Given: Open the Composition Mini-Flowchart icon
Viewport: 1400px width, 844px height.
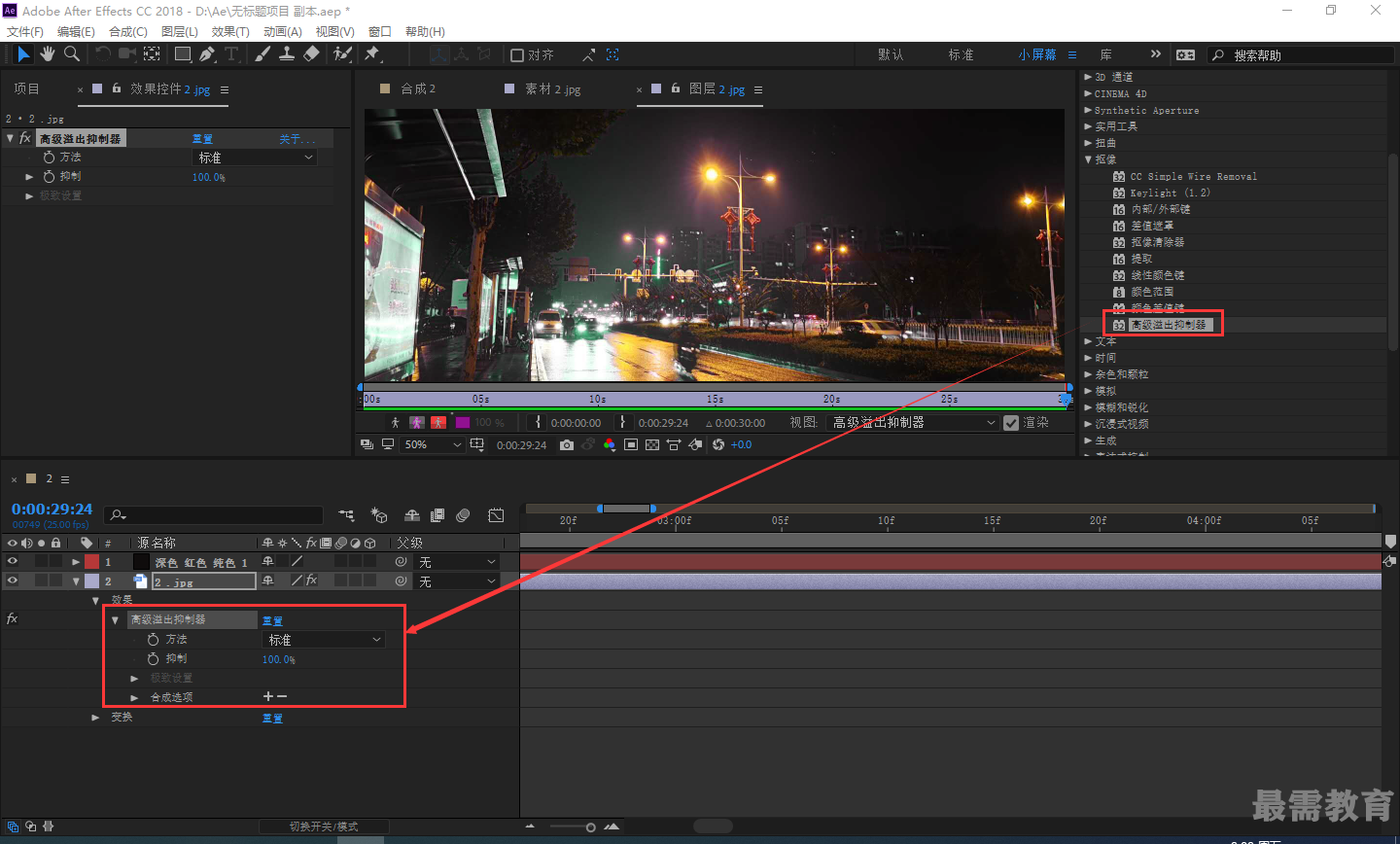Looking at the screenshot, I should tap(347, 515).
